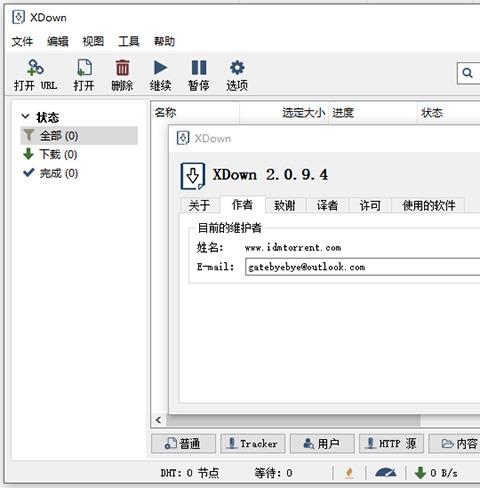Click the green download arrow in status bar

tap(420, 473)
